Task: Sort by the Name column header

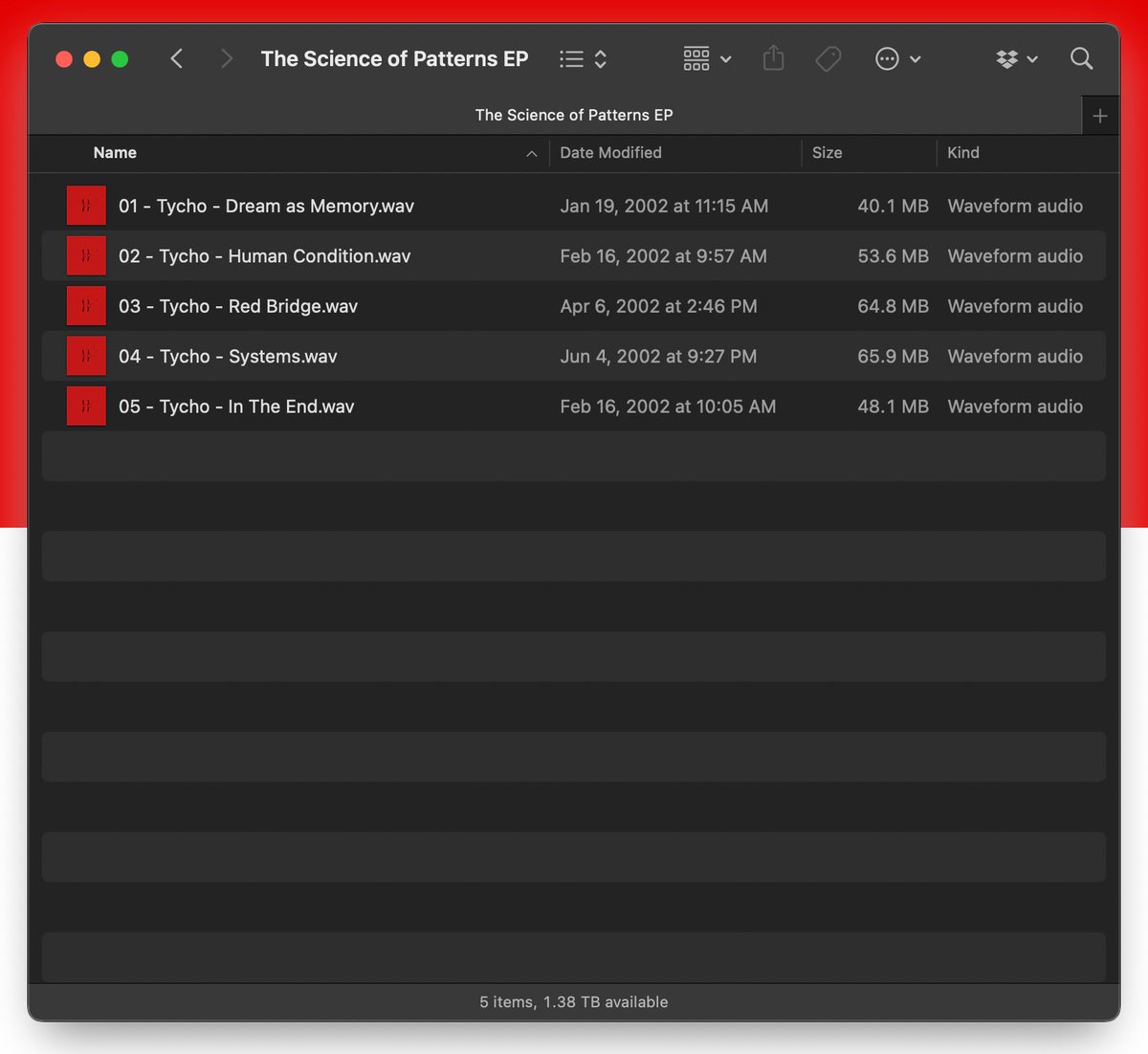Action: coord(115,153)
